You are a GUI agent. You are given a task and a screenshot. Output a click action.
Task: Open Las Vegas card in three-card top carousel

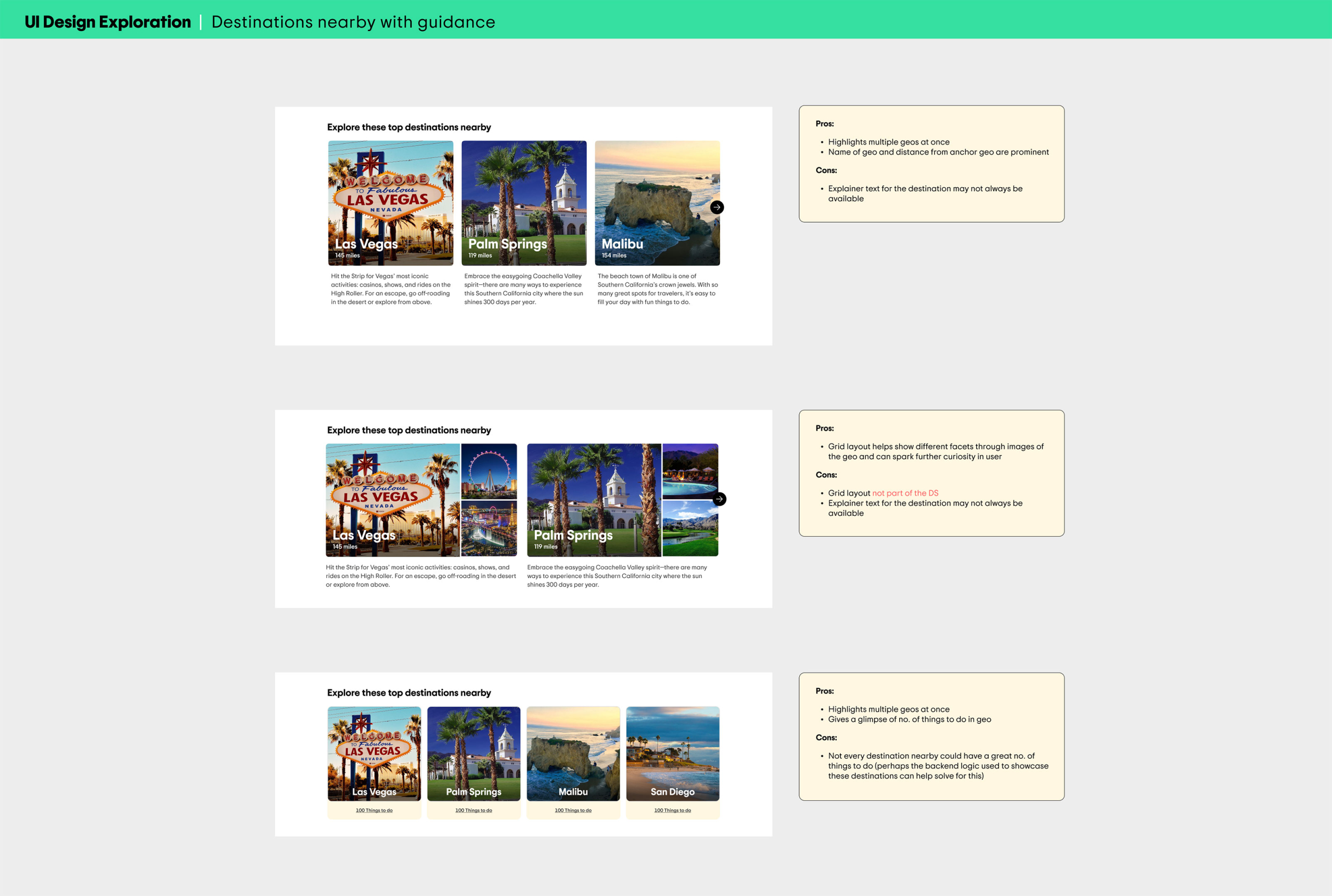390,203
